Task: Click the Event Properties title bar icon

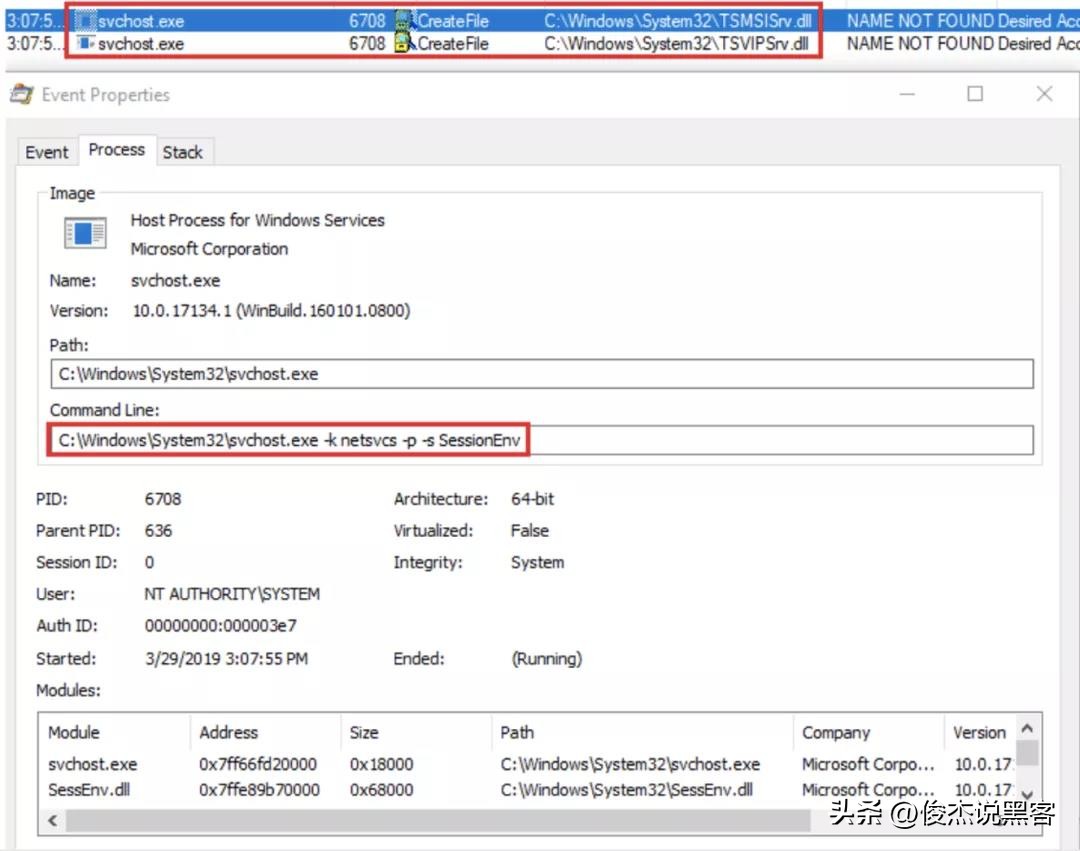Action: pyautogui.click(x=20, y=95)
